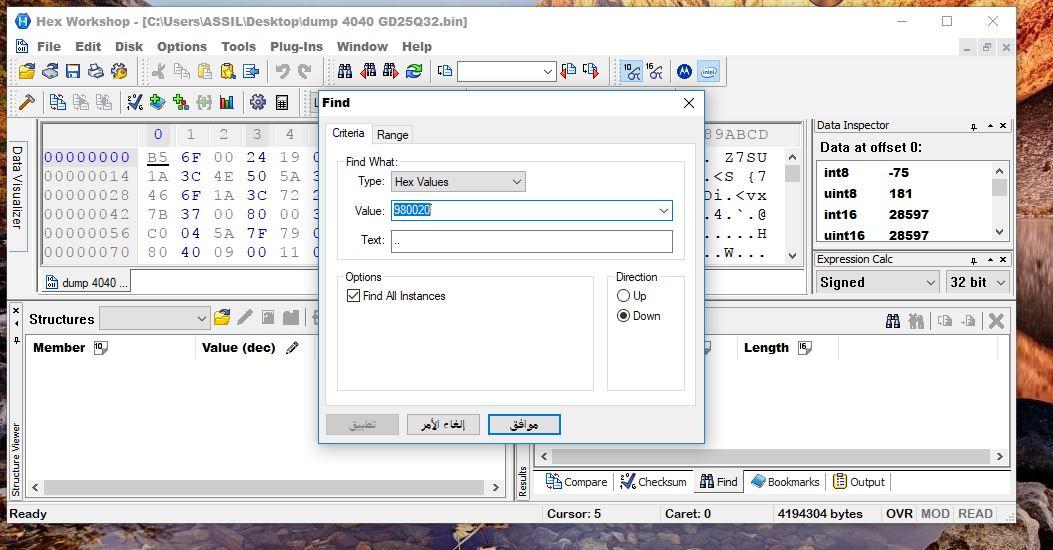1053x550 pixels.
Task: Click the Export toolbar icon with blue arrow
Action: click(x=251, y=71)
